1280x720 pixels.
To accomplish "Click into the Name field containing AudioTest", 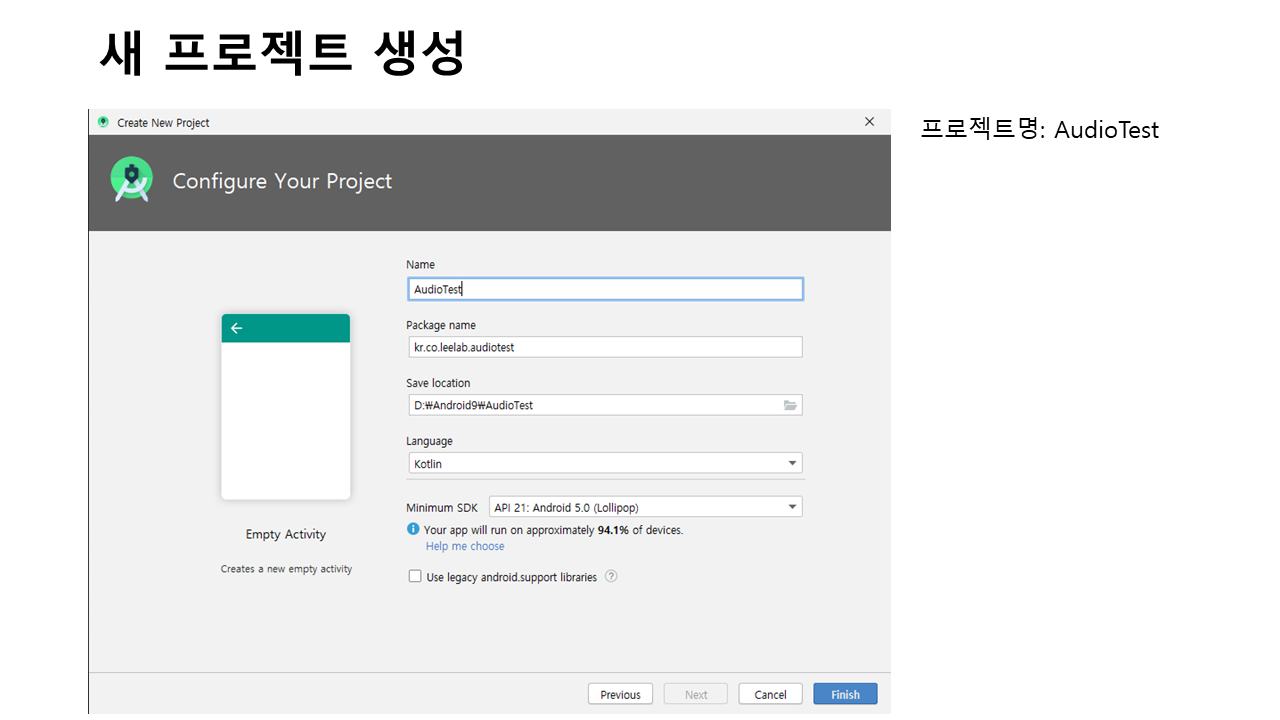I will (x=604, y=289).
